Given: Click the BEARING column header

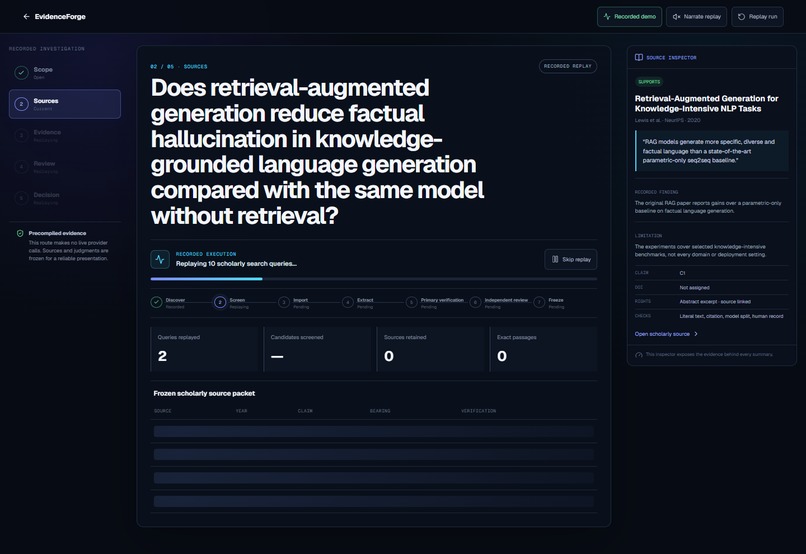Looking at the screenshot, I should [380, 411].
